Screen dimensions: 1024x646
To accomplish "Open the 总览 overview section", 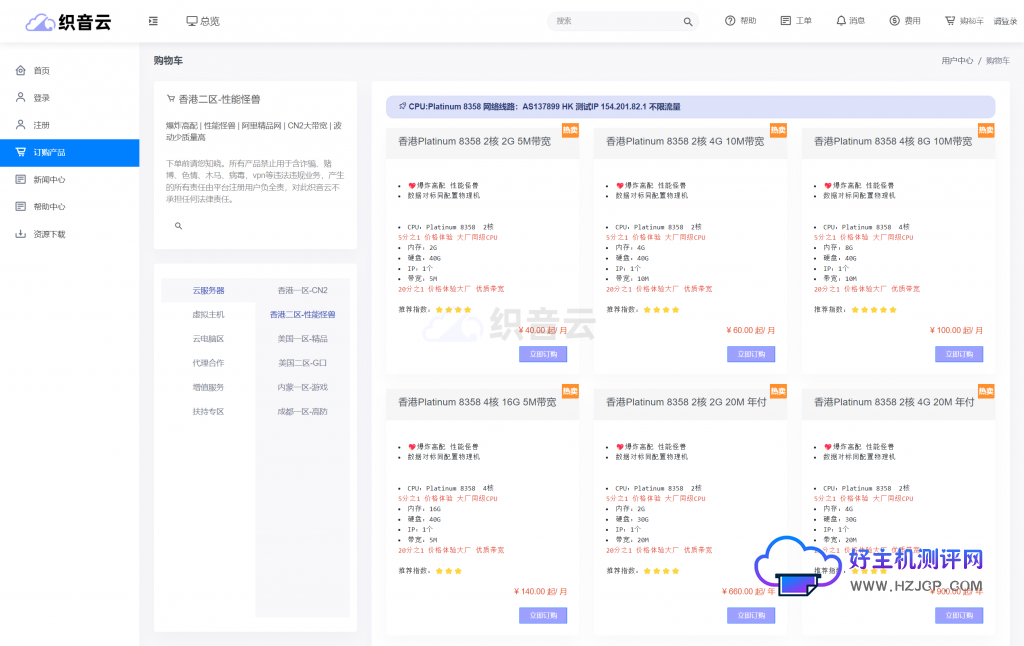I will point(204,20).
